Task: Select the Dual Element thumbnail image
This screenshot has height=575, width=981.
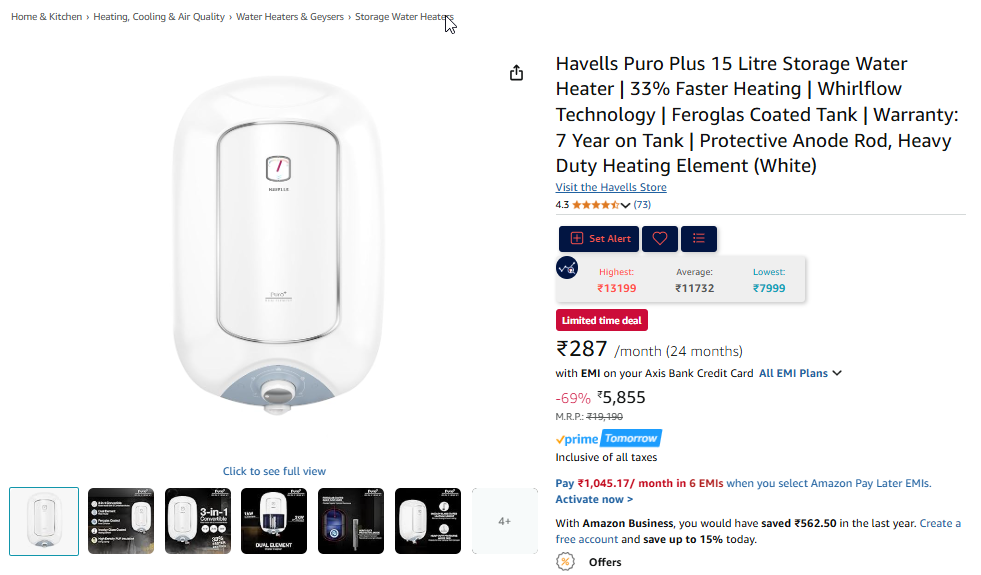Action: (275, 521)
